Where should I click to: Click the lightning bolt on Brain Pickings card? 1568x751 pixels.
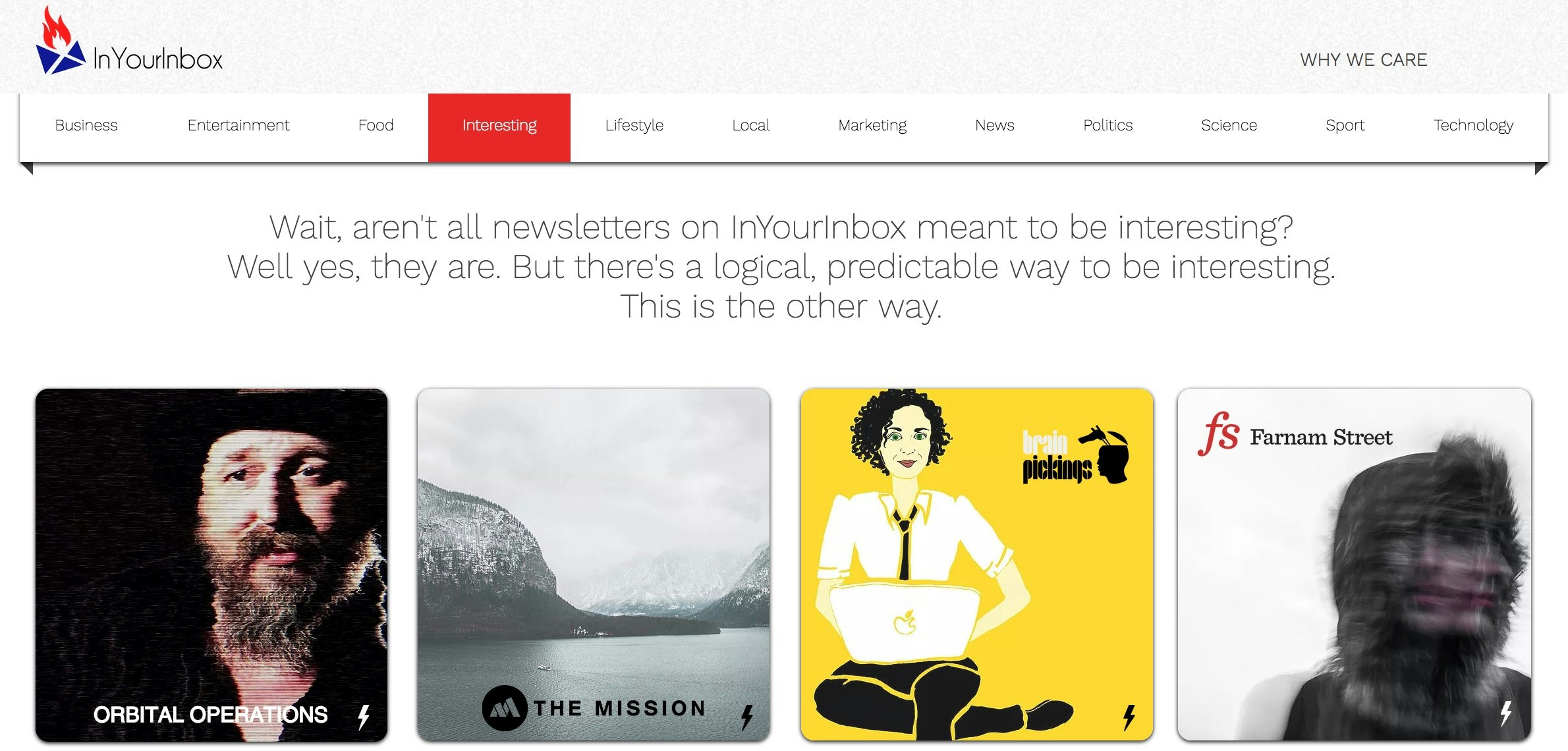pyautogui.click(x=1129, y=717)
